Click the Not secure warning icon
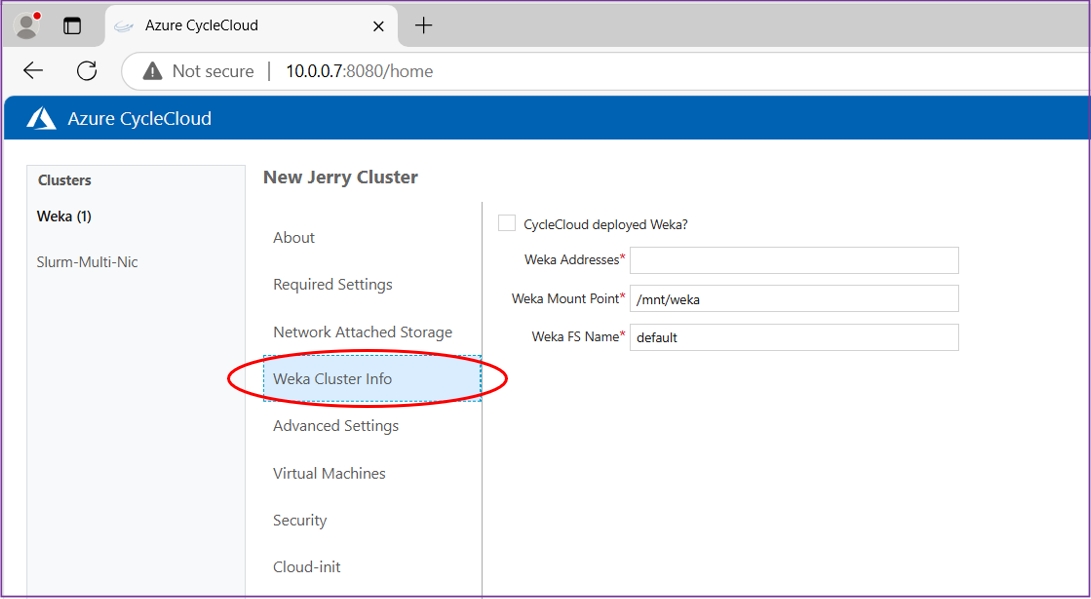Image resolution: width=1091 pixels, height=599 pixels. pyautogui.click(x=152, y=71)
